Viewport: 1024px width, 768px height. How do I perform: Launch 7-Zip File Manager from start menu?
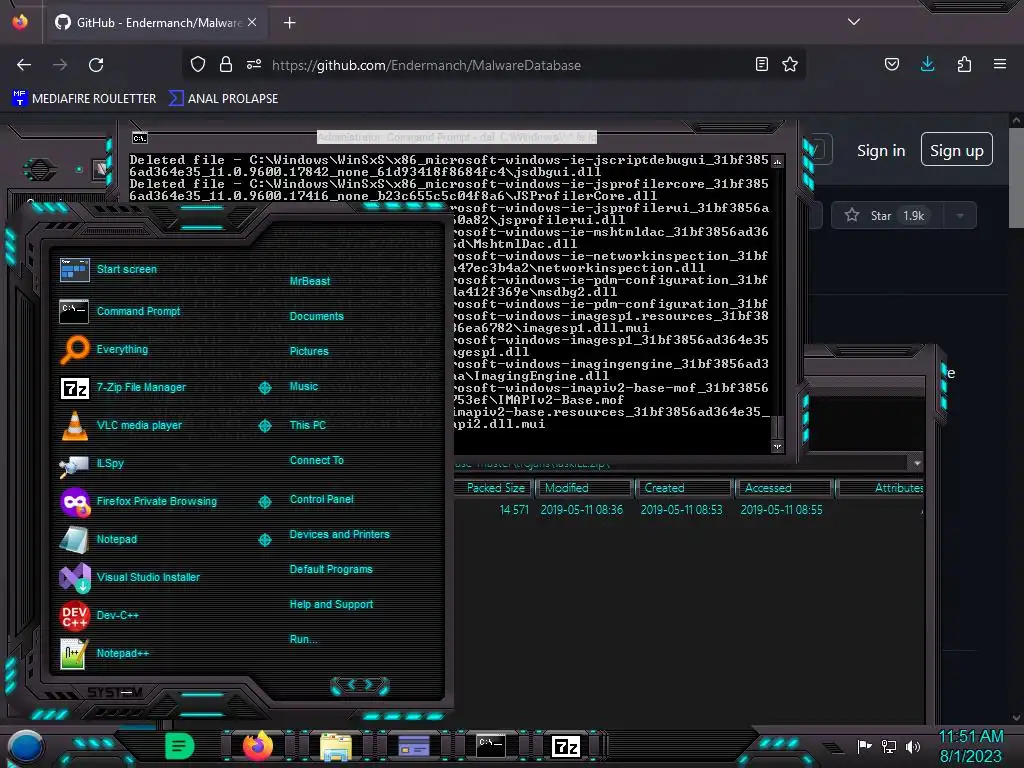[x=123, y=387]
